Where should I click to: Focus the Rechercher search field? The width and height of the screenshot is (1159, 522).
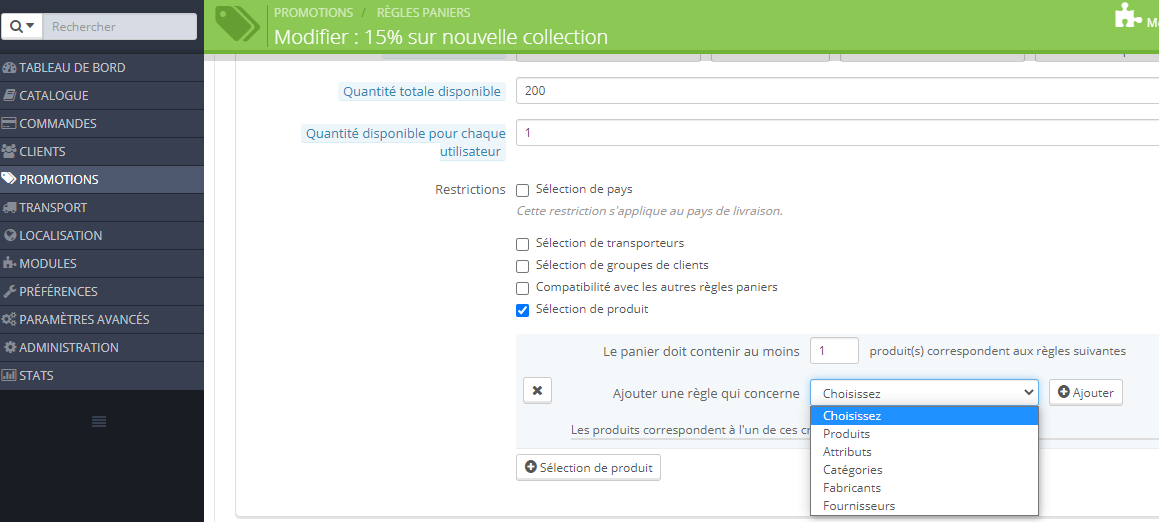120,27
